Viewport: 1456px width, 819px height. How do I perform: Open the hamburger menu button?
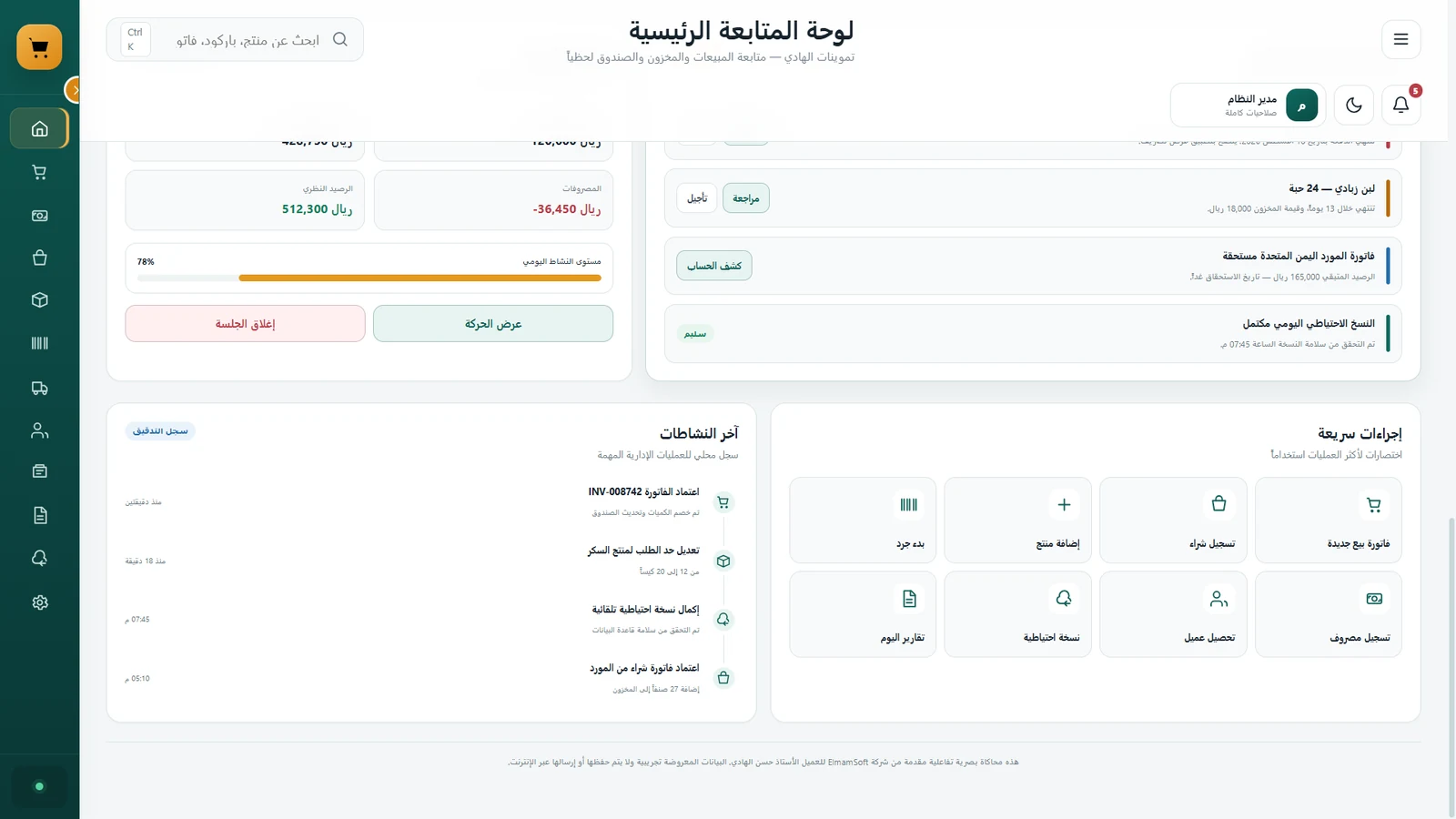pyautogui.click(x=1400, y=39)
